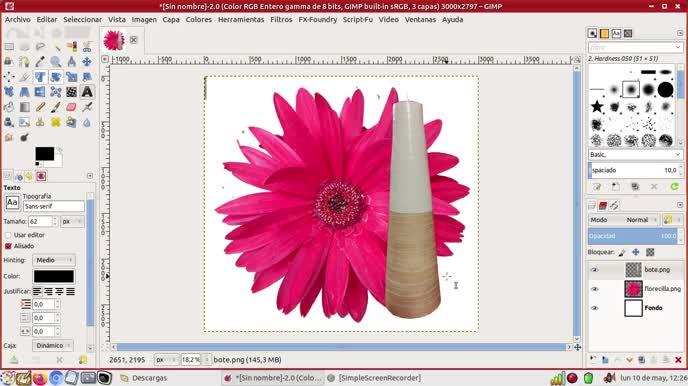The width and height of the screenshot is (688, 386).
Task: Select the Move tool
Action: (x=87, y=61)
